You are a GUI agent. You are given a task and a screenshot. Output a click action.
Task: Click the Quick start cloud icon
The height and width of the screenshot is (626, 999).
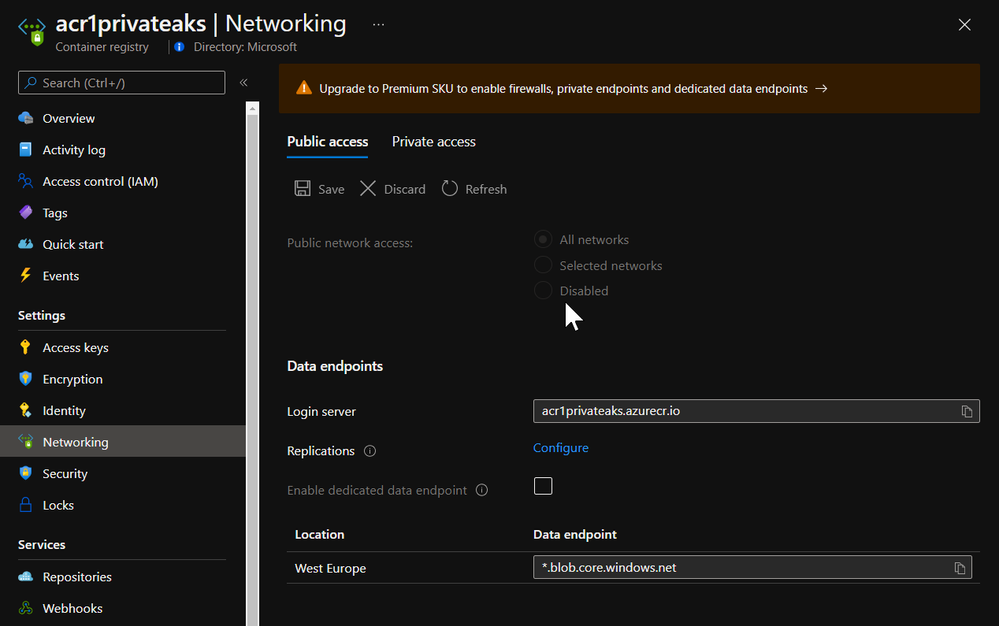[x=25, y=244]
